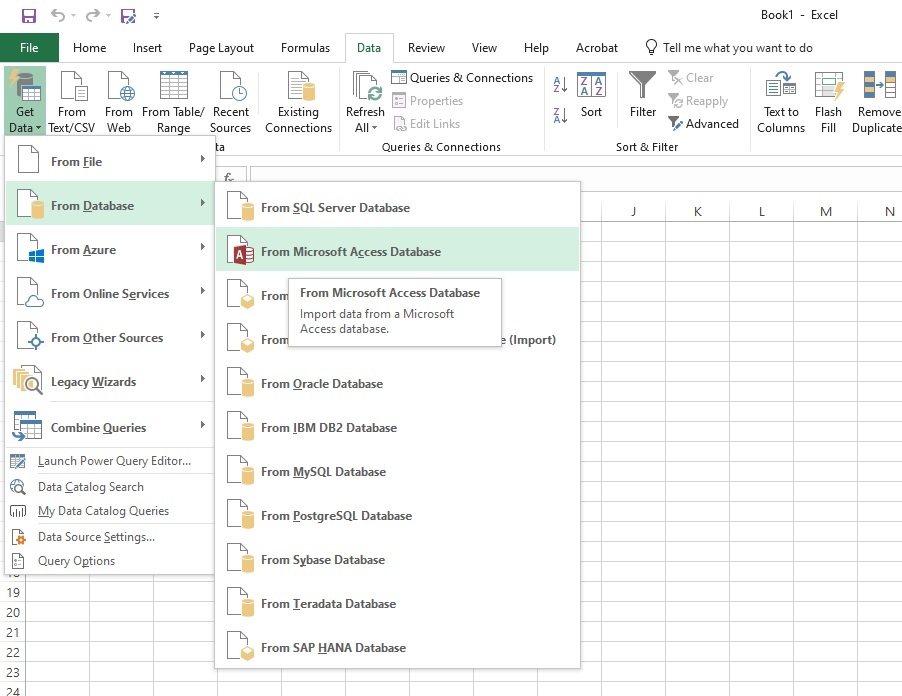Image resolution: width=902 pixels, height=696 pixels.
Task: Select From Oracle Database
Action: pos(398,382)
